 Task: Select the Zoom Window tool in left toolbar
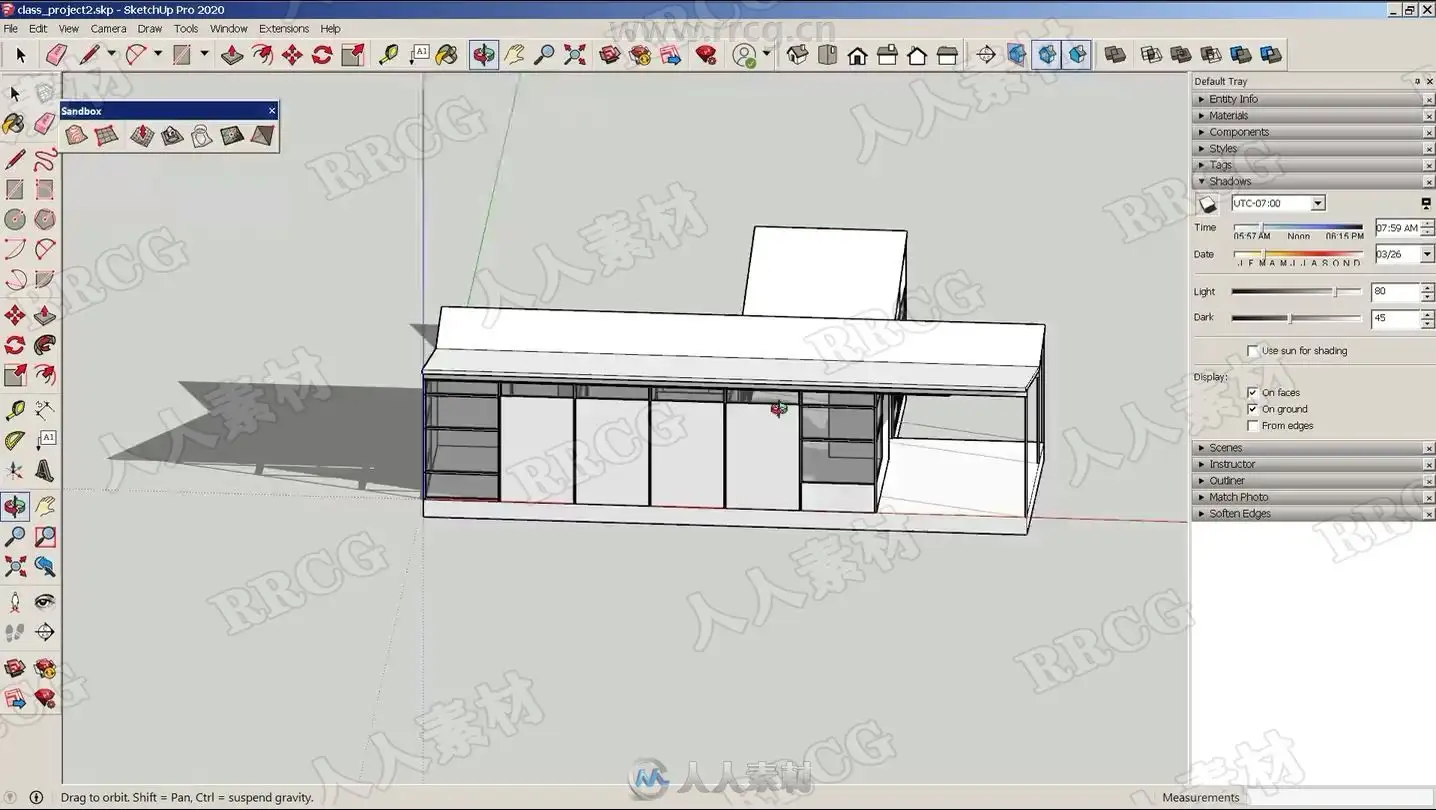point(45,537)
